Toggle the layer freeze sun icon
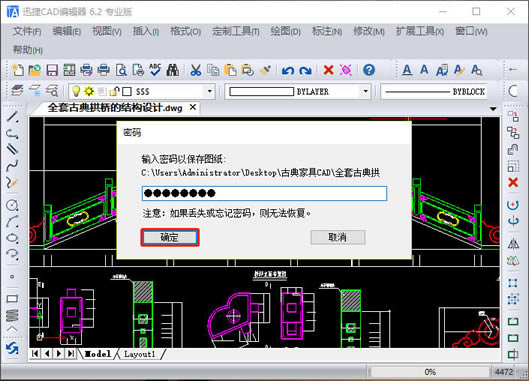Viewport: 529px width, 381px height. pos(89,91)
